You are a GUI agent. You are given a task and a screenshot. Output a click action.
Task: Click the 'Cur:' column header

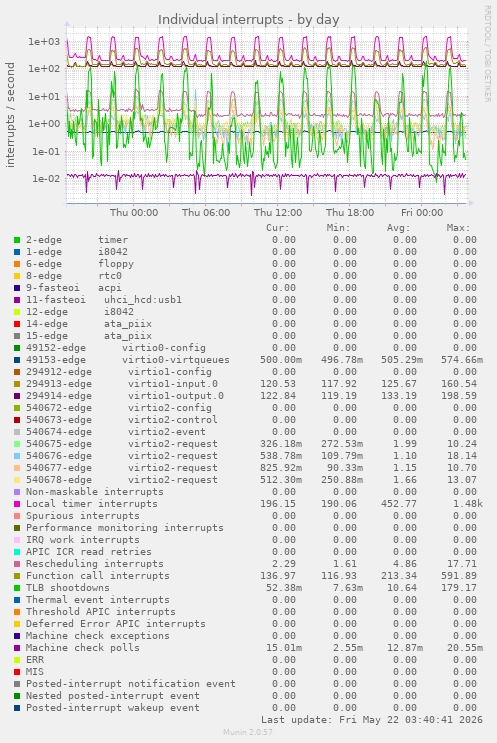pyautogui.click(x=278, y=228)
